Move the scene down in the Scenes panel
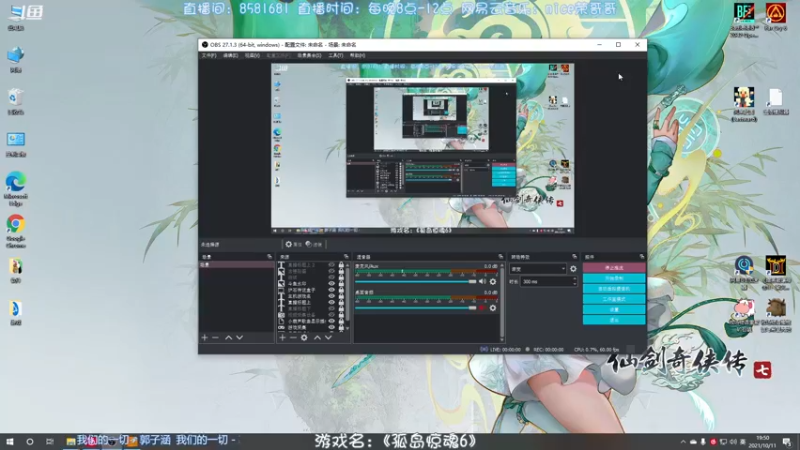Viewport: 800px width, 450px height. click(x=239, y=338)
